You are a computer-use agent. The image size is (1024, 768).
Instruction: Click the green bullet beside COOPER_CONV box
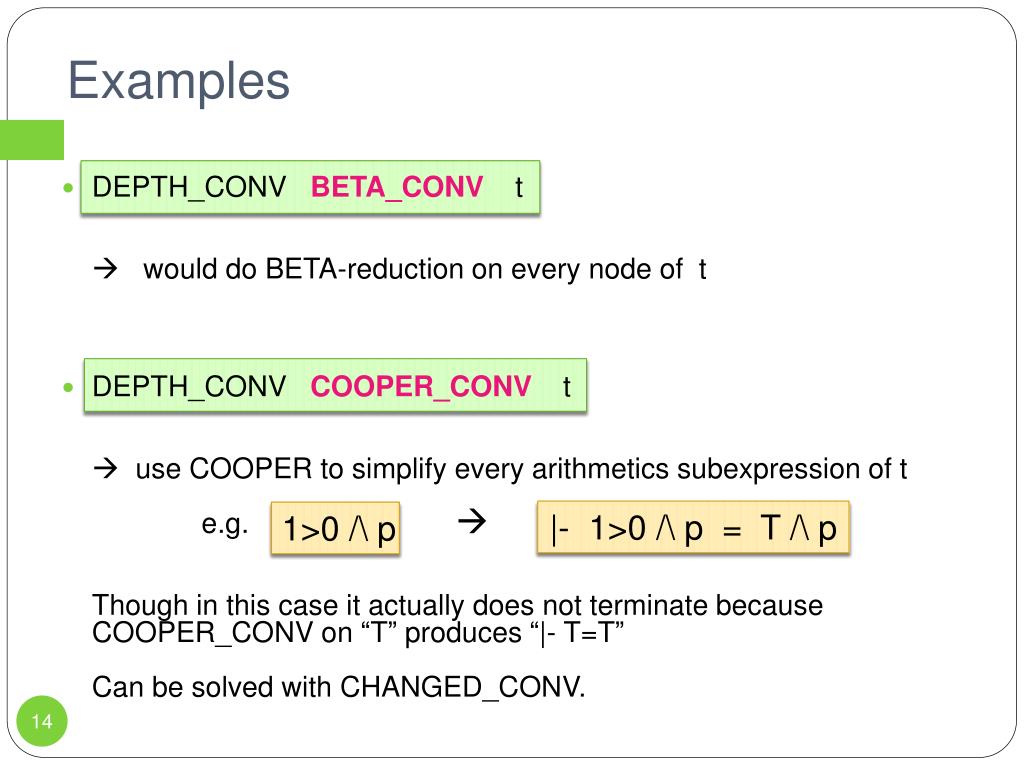pos(68,387)
